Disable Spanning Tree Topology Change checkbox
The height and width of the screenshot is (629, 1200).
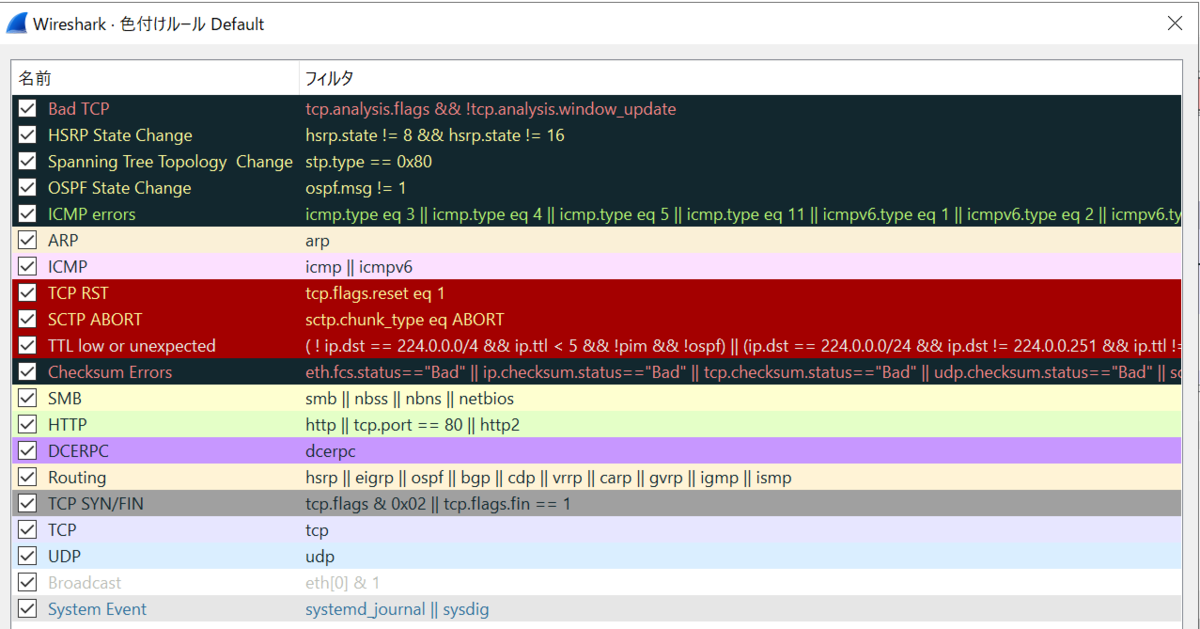click(27, 161)
